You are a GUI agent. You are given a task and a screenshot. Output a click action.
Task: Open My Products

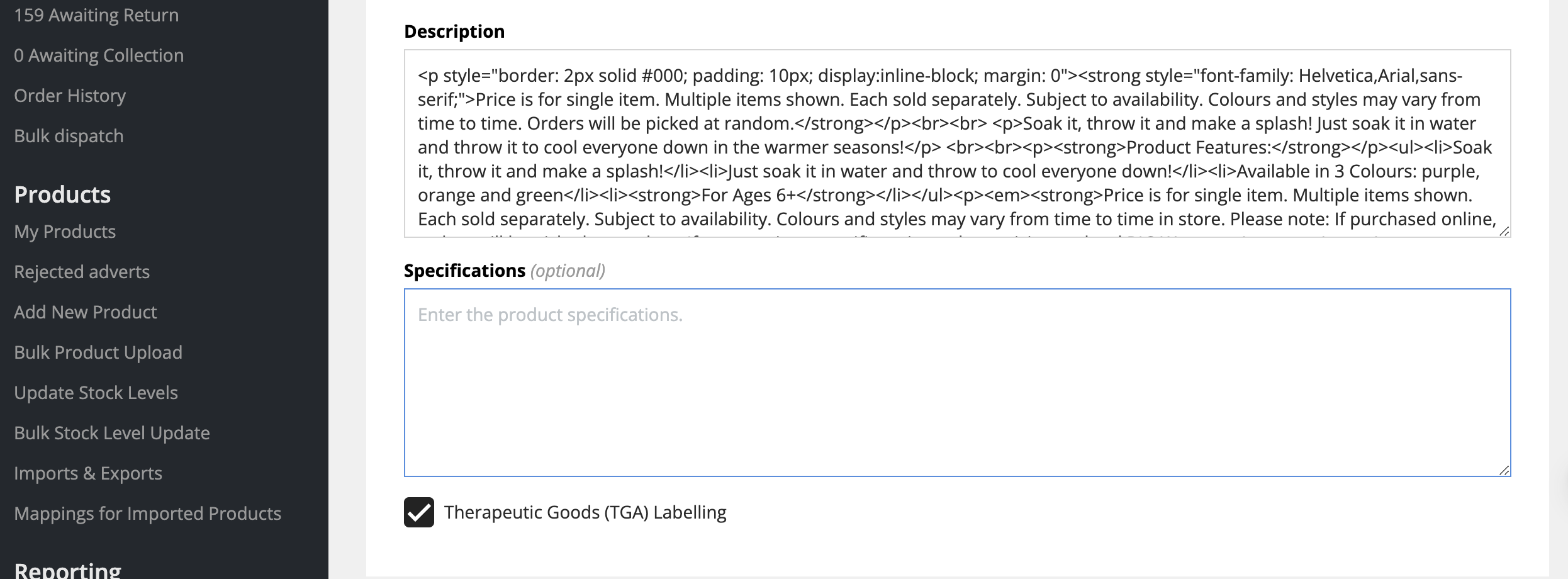point(65,232)
